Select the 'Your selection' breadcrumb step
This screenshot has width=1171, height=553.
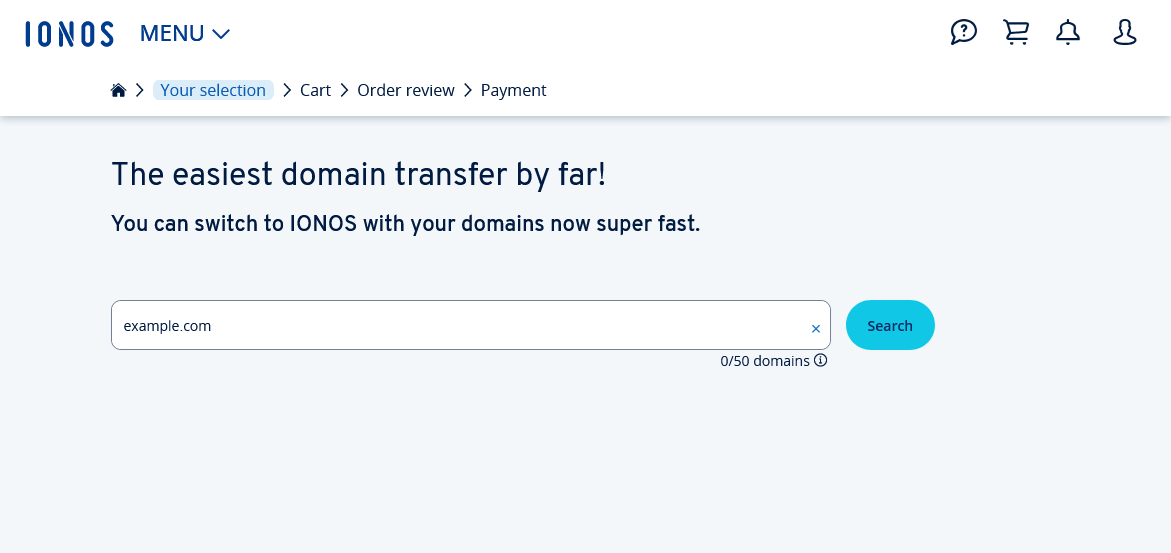(x=213, y=91)
